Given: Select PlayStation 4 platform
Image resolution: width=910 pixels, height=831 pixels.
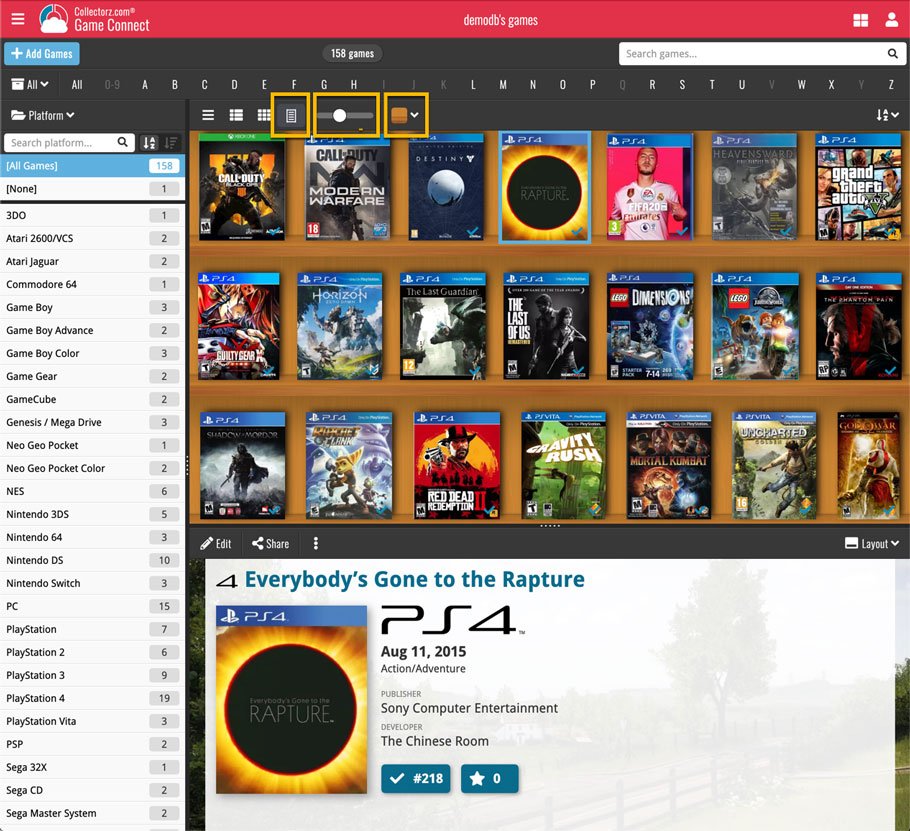Looking at the screenshot, I should 92,698.
